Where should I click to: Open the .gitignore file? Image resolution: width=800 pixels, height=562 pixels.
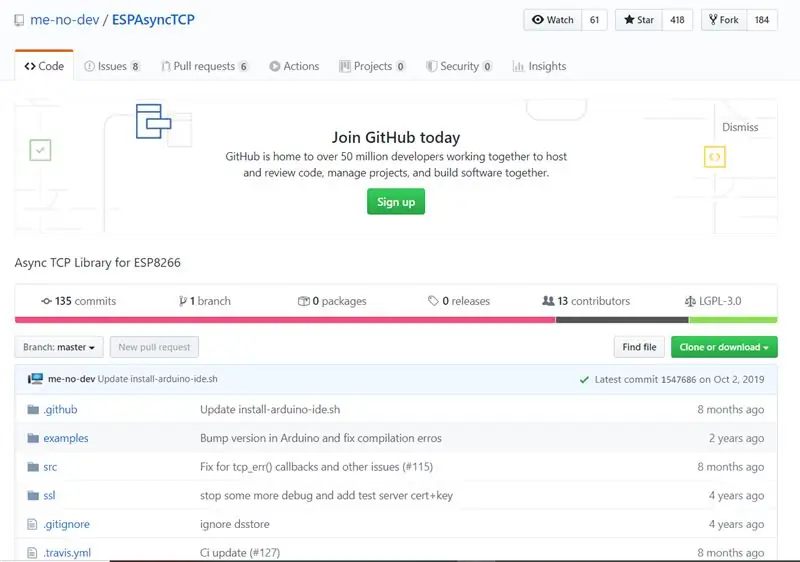point(66,524)
